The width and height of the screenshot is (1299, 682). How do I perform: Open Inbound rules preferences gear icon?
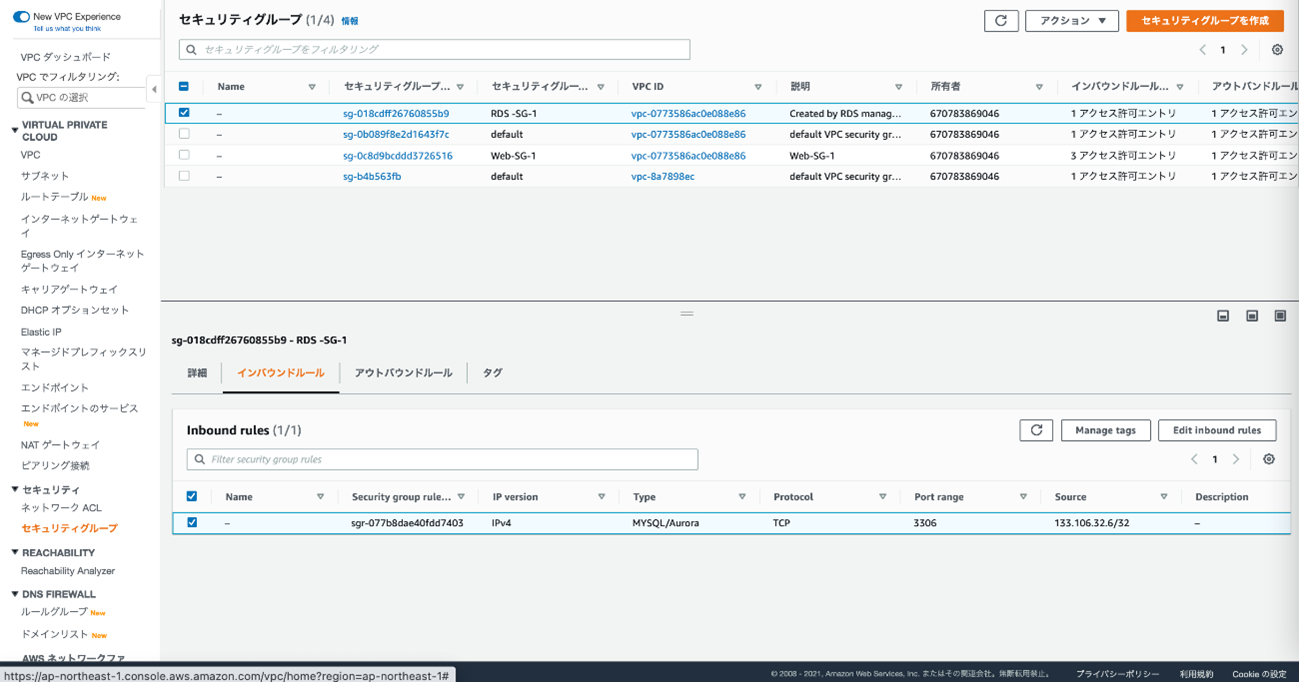pyautogui.click(x=1269, y=459)
